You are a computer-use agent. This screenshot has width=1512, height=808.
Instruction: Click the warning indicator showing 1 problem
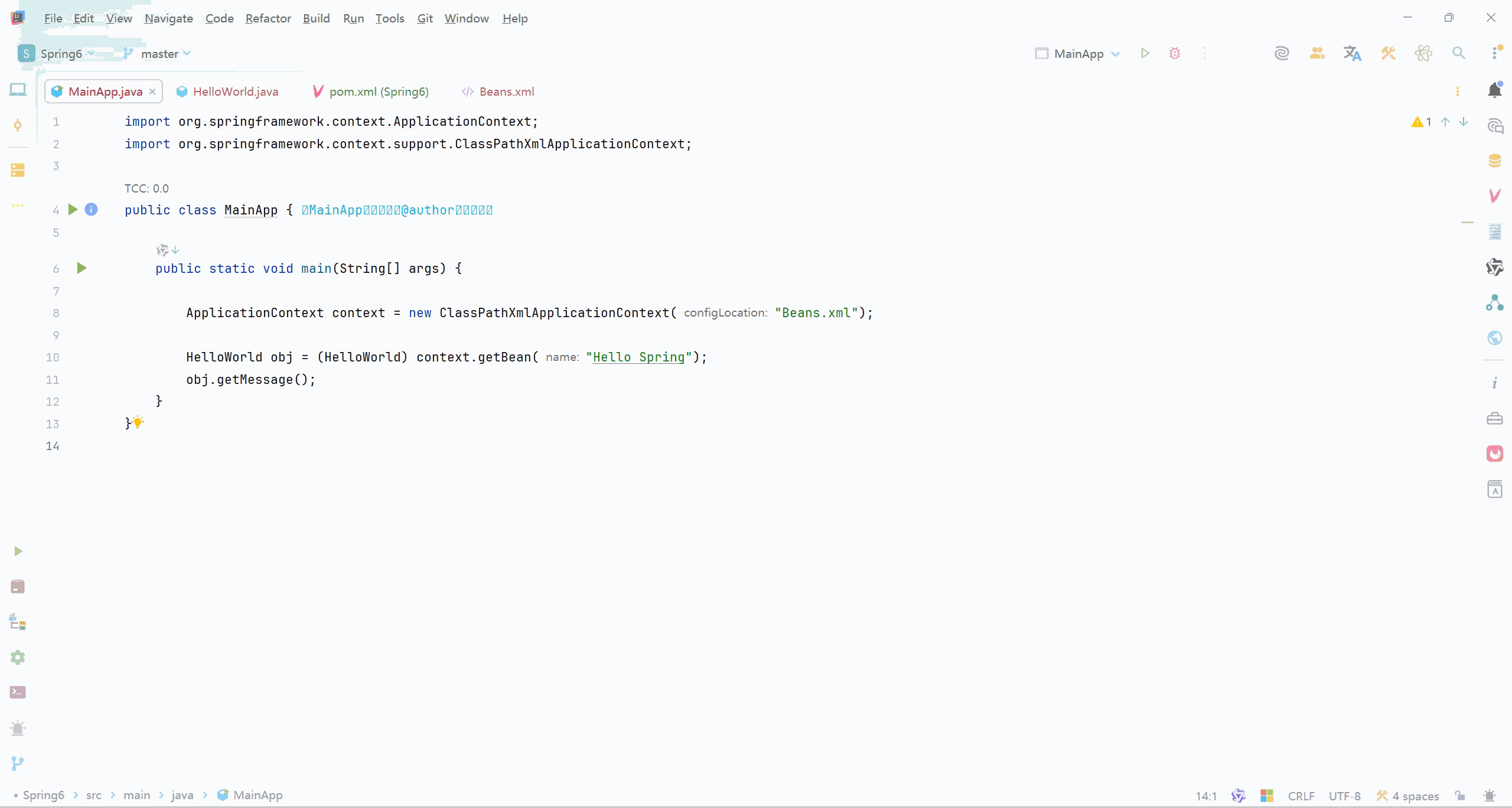[x=1421, y=122]
